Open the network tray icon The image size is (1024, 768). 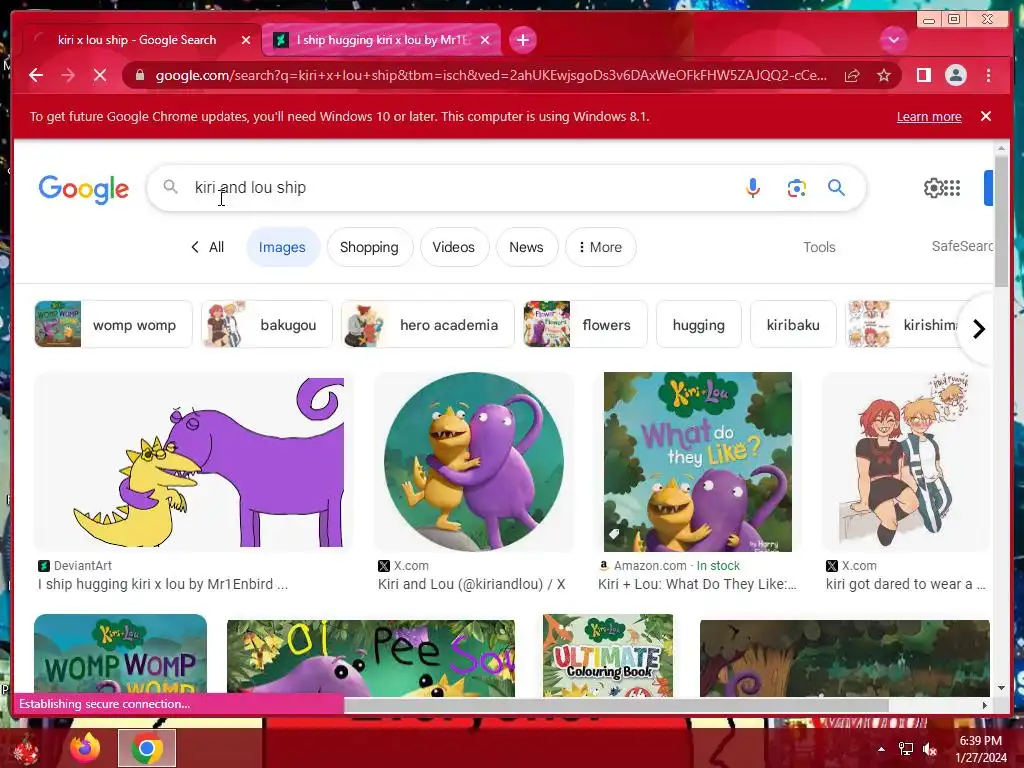(x=906, y=749)
